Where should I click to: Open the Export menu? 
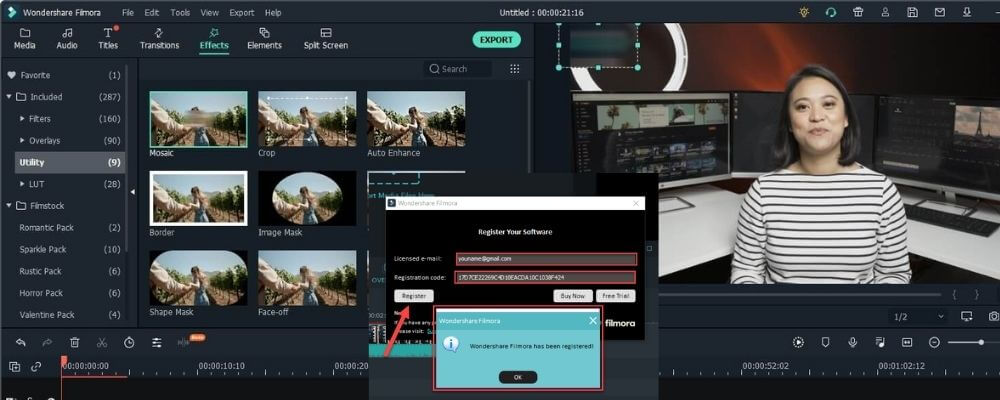241,12
